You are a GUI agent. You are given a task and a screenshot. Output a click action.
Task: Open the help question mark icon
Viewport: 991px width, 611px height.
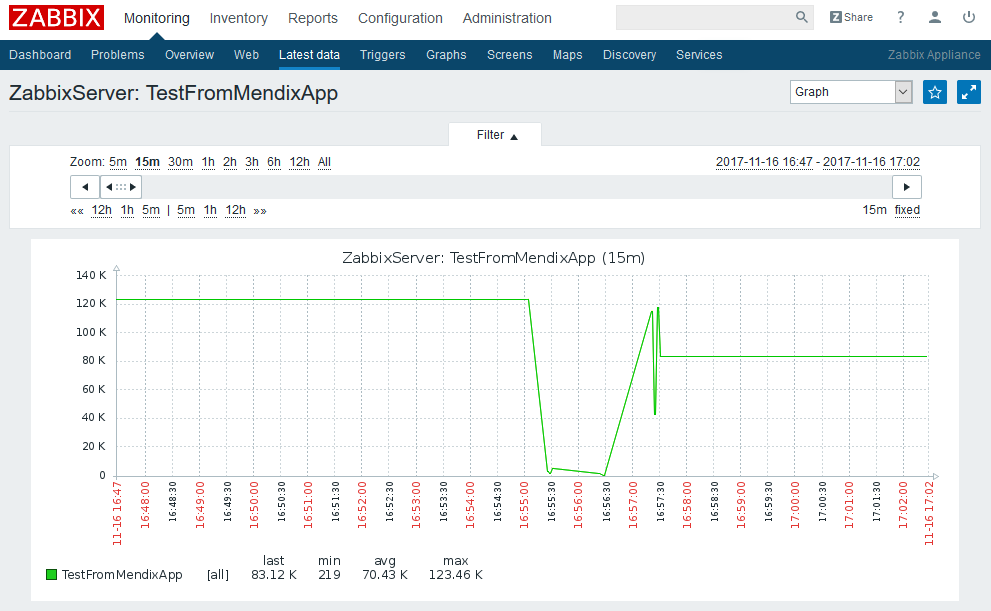901,18
